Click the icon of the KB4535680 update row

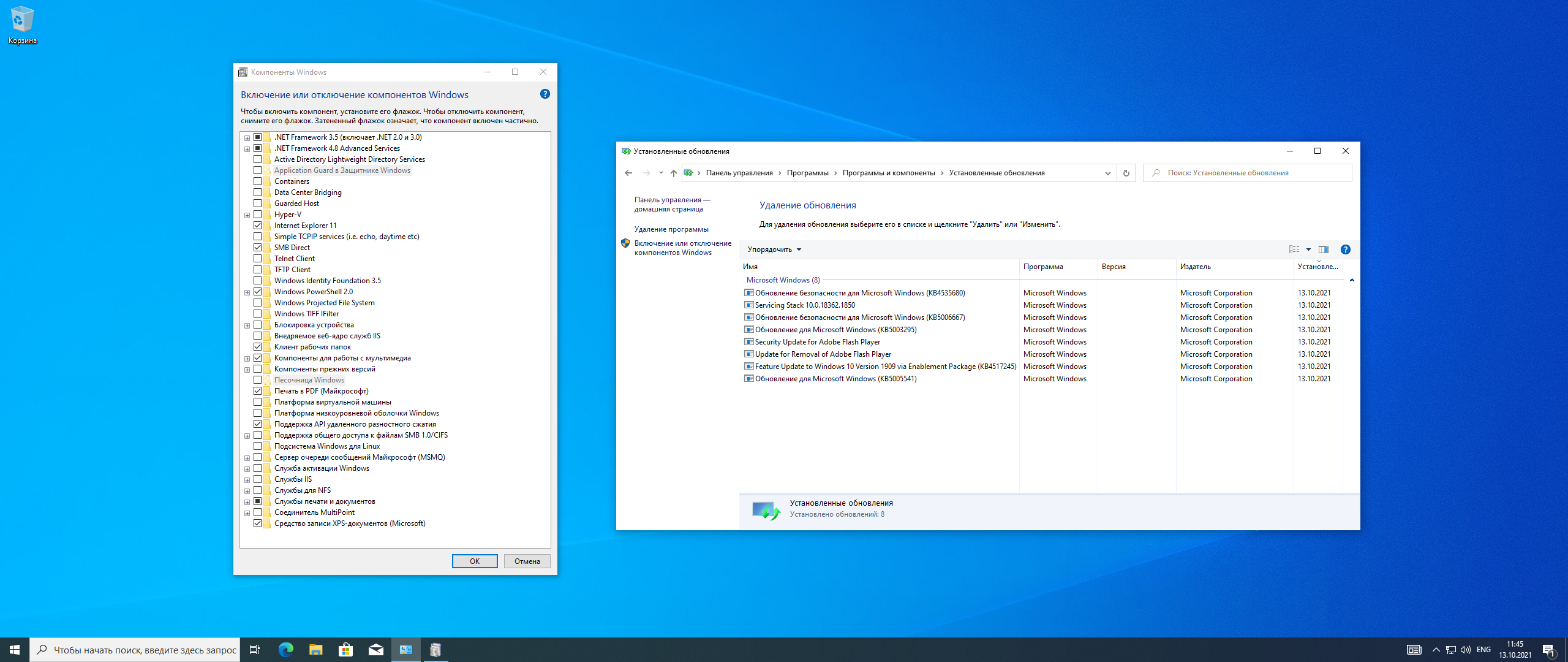pyautogui.click(x=748, y=293)
